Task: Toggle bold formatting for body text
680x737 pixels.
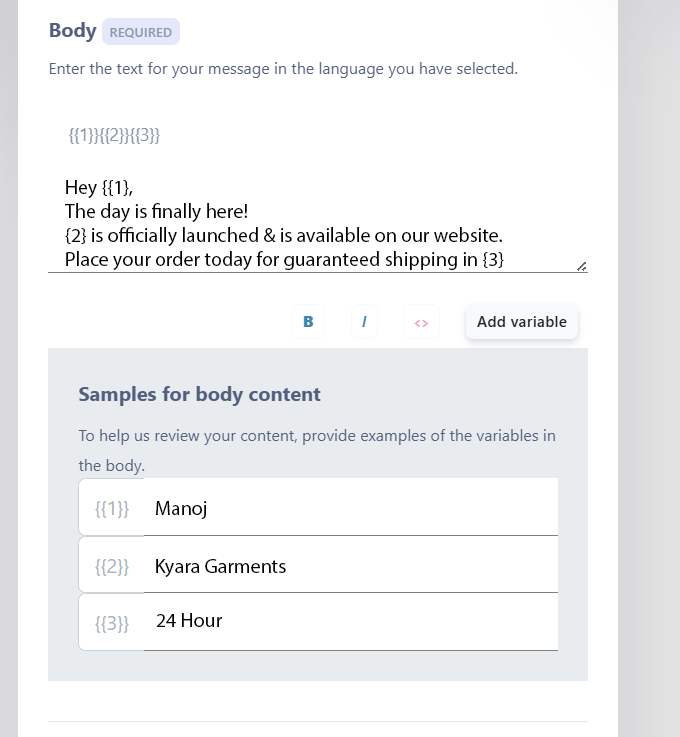Action: point(308,322)
